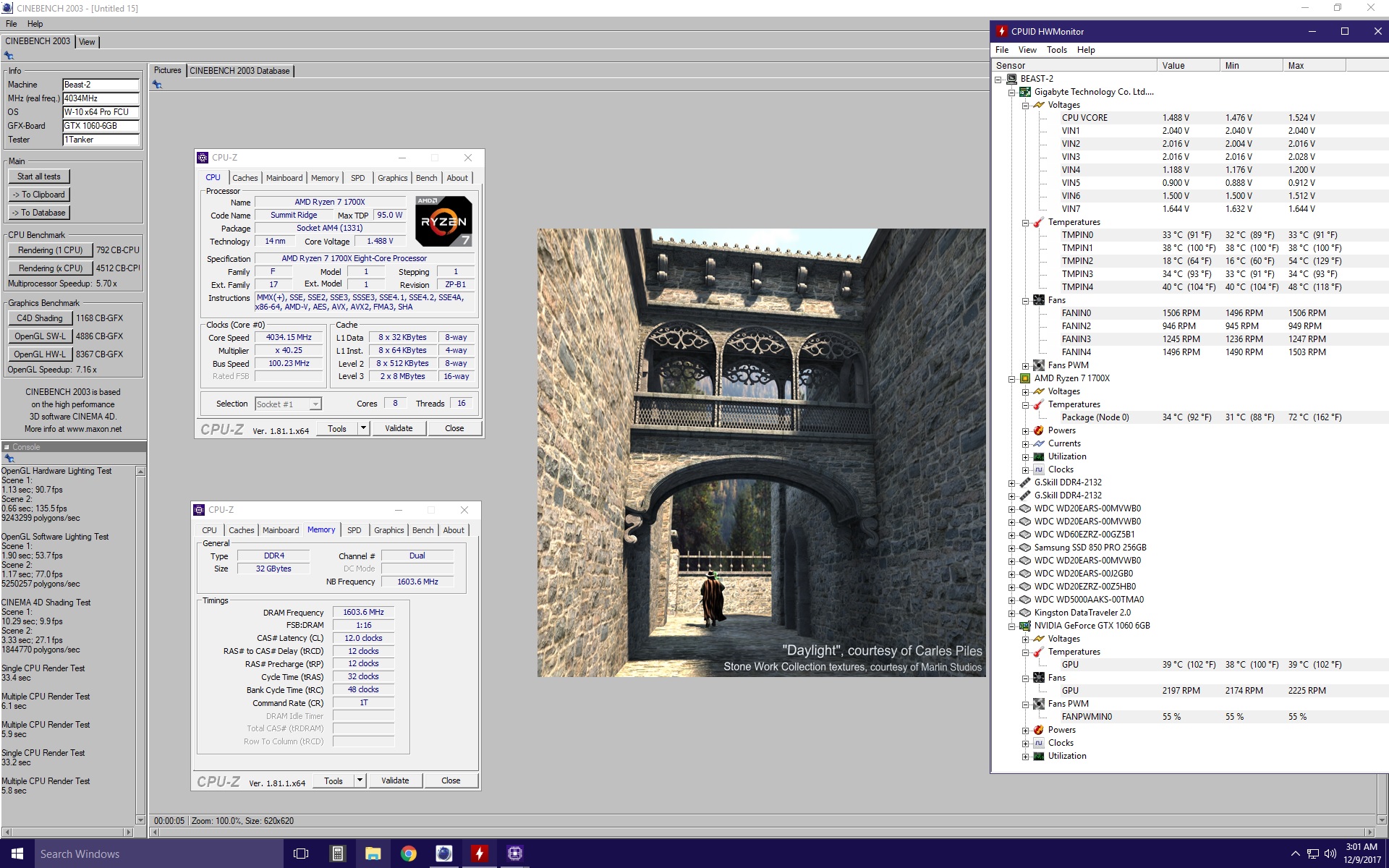
Task: Click the Console scroll-down arrow
Action: point(140,820)
